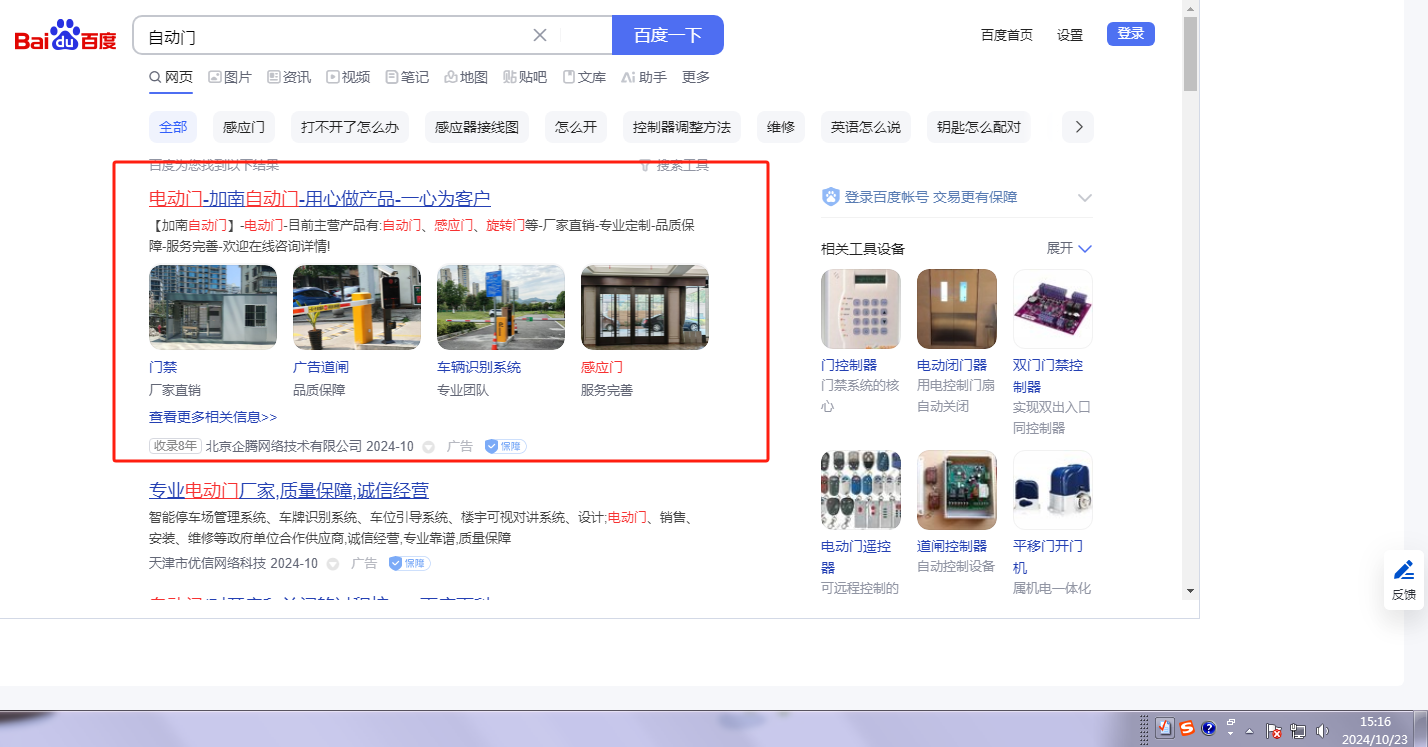Click the 百度一下 search button
1428x747 pixels.
tap(668, 35)
